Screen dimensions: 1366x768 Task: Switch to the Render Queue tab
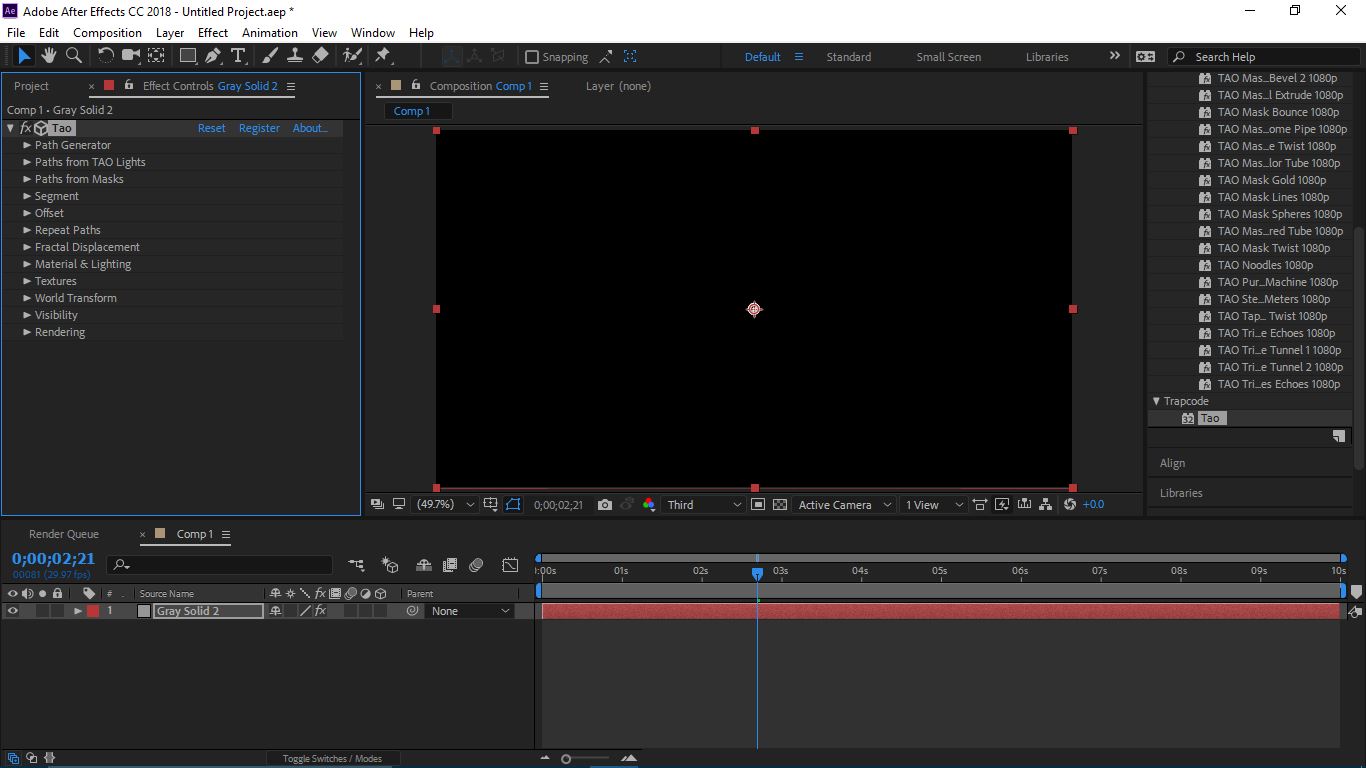coord(64,534)
